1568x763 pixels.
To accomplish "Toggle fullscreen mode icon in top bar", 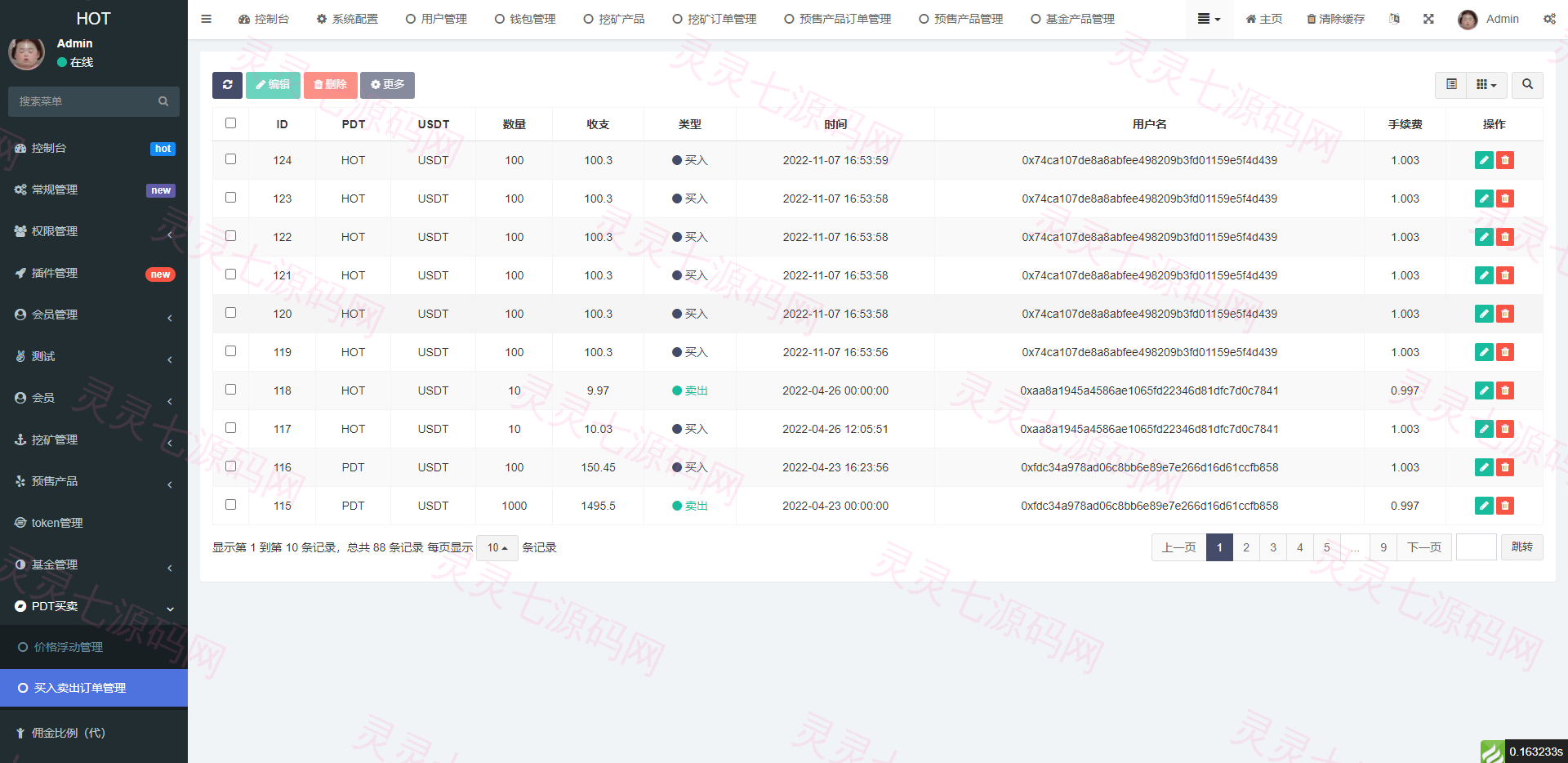I will coord(1428,19).
